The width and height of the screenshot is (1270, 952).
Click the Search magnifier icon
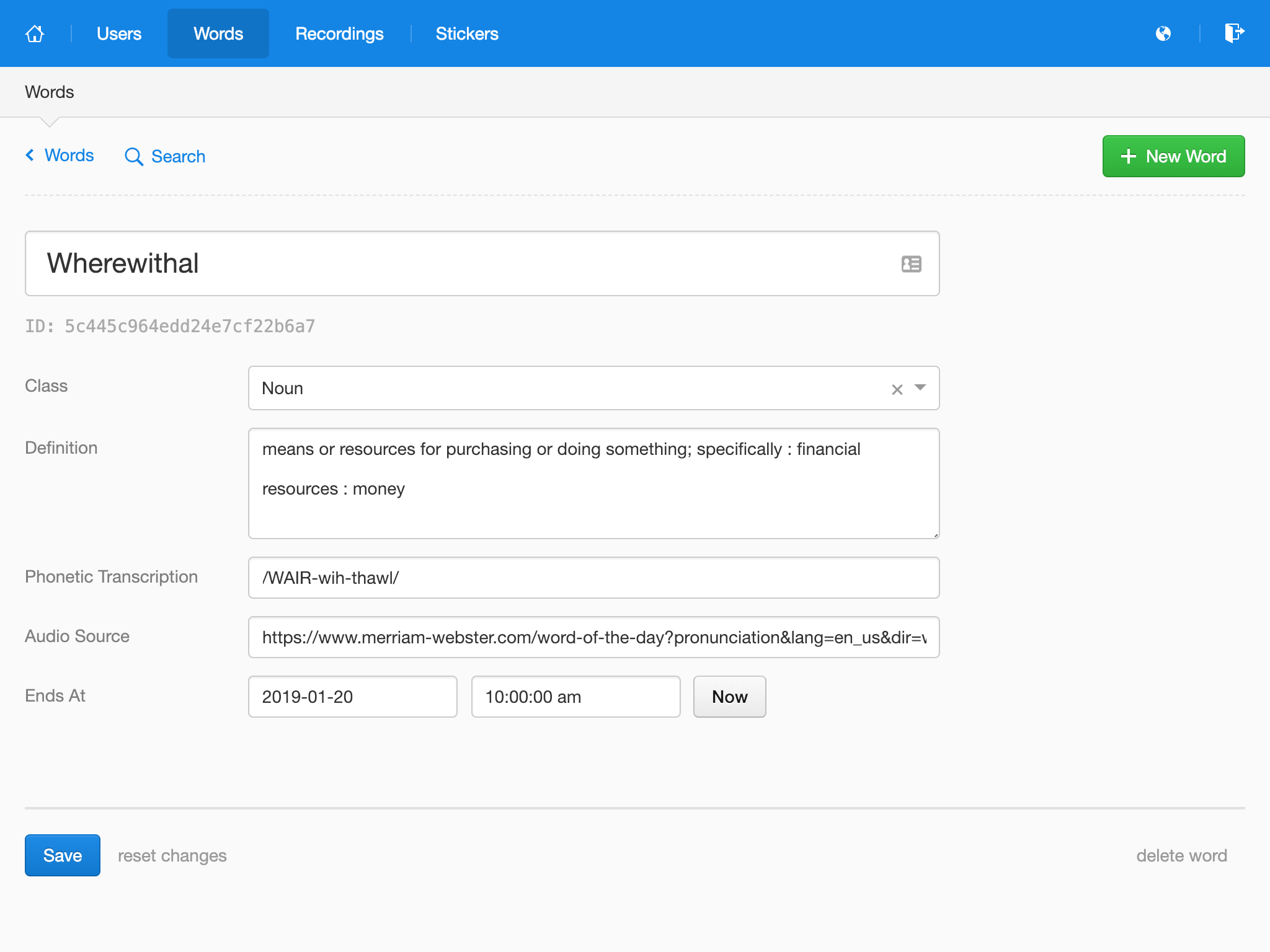click(133, 157)
